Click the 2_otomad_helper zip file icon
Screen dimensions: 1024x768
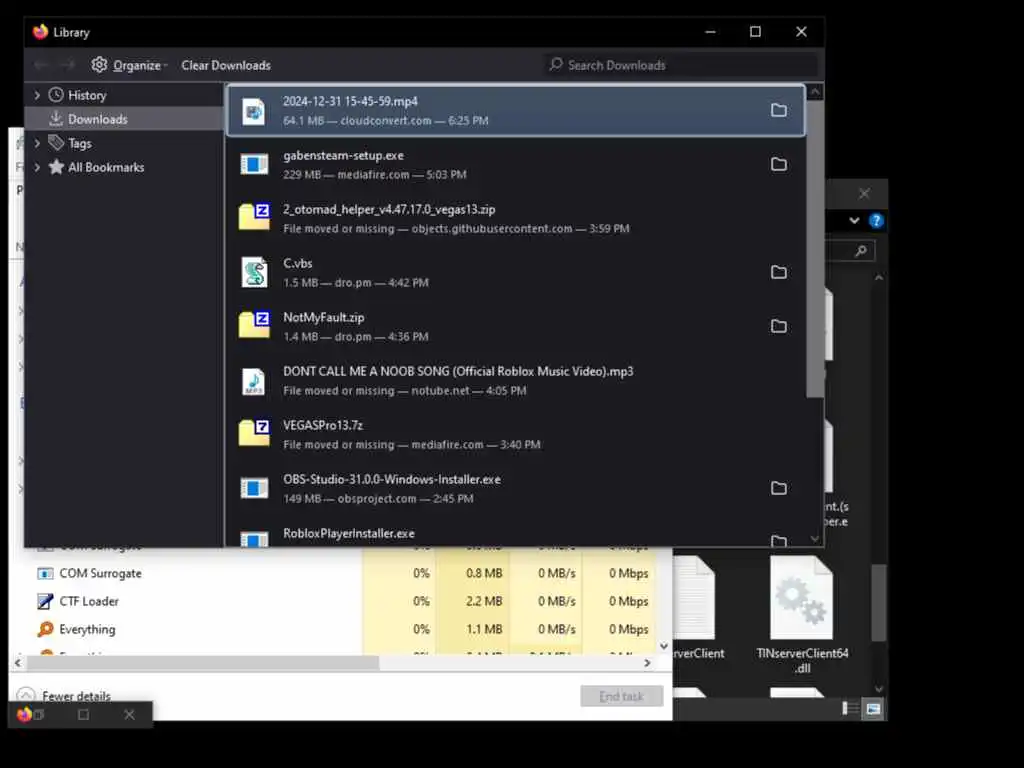pyautogui.click(x=254, y=217)
